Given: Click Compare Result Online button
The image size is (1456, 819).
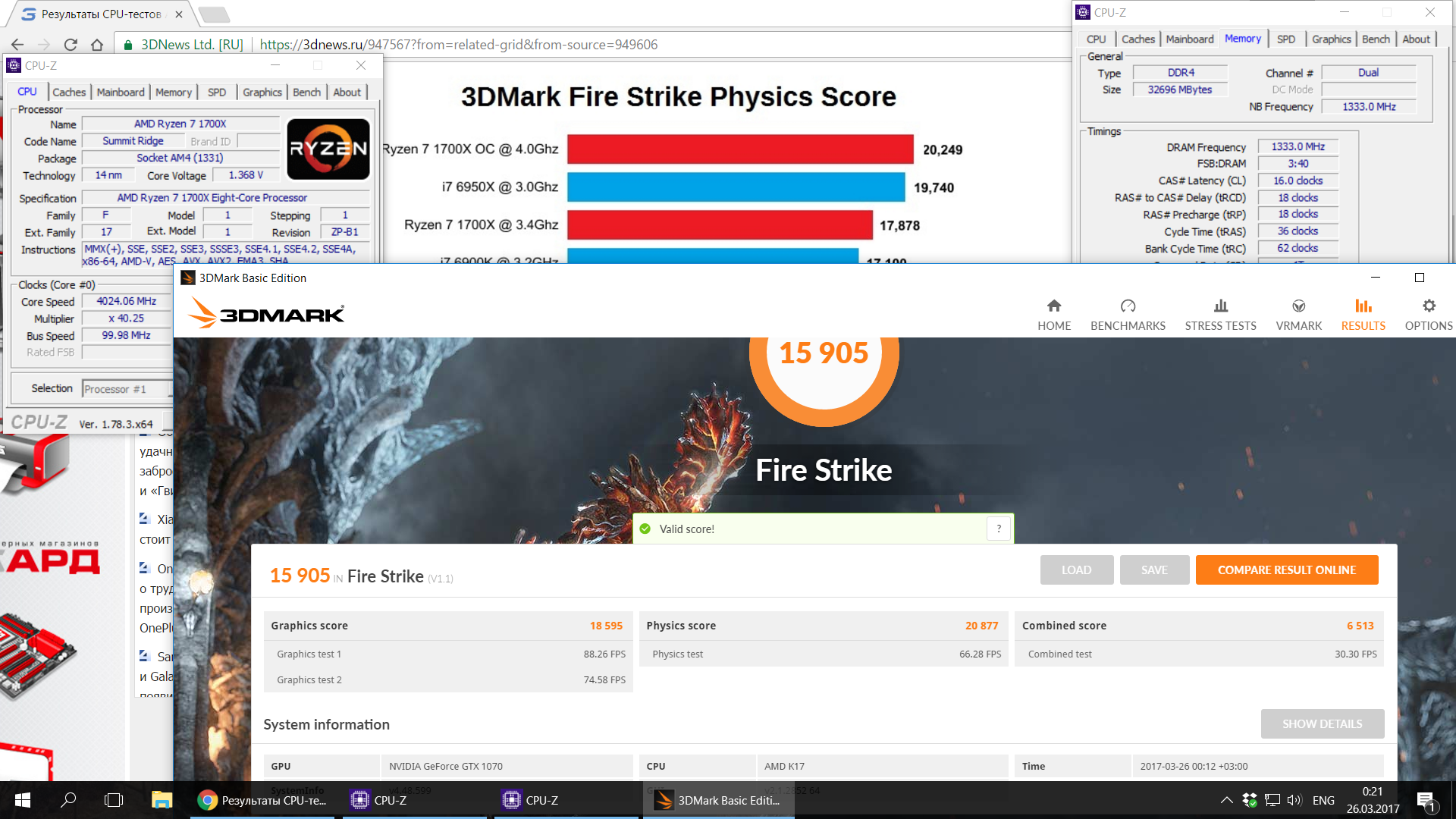Looking at the screenshot, I should [x=1286, y=570].
